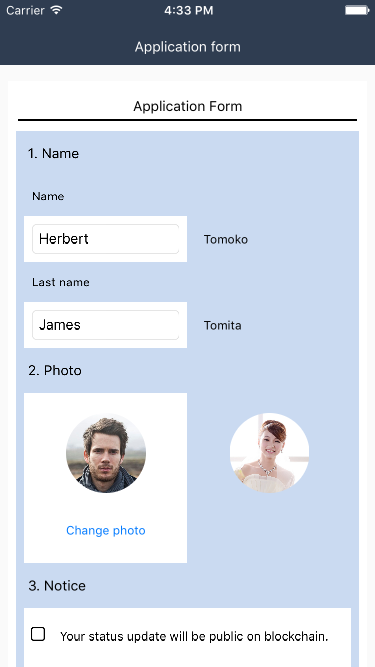Tap the 2. Photo section header
The image size is (375, 667).
(x=55, y=371)
